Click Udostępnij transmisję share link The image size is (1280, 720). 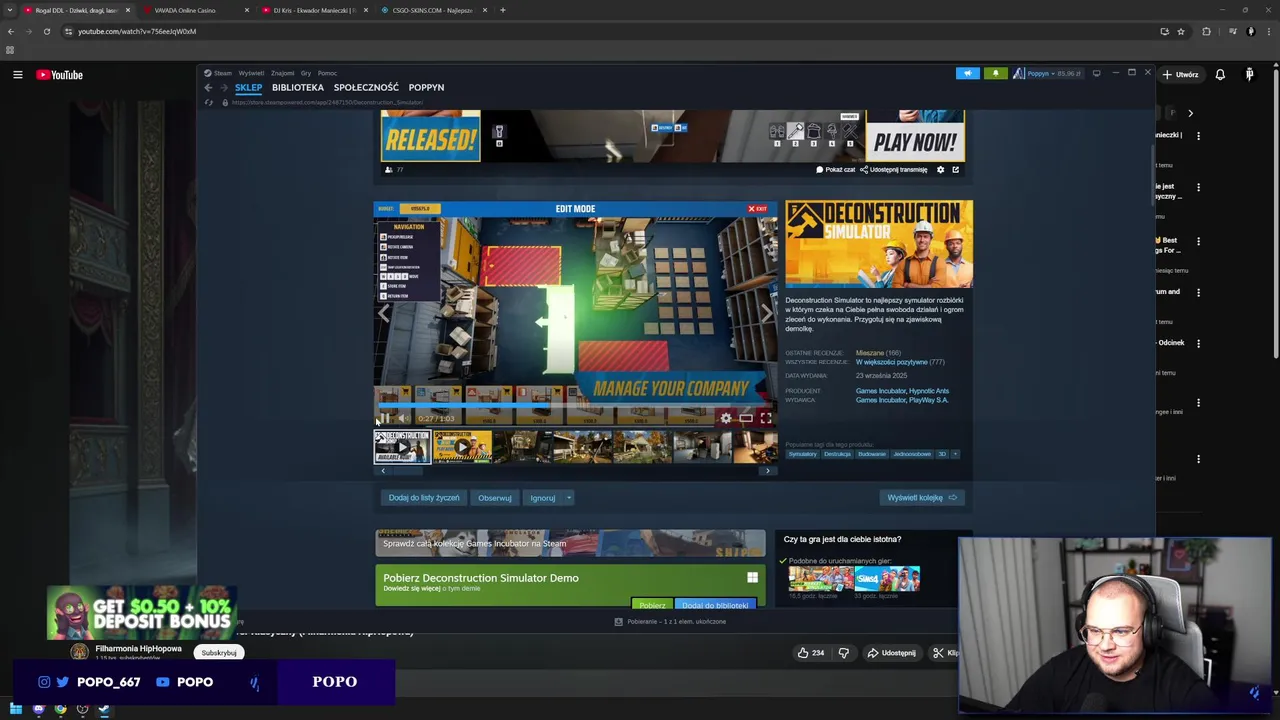pos(894,170)
